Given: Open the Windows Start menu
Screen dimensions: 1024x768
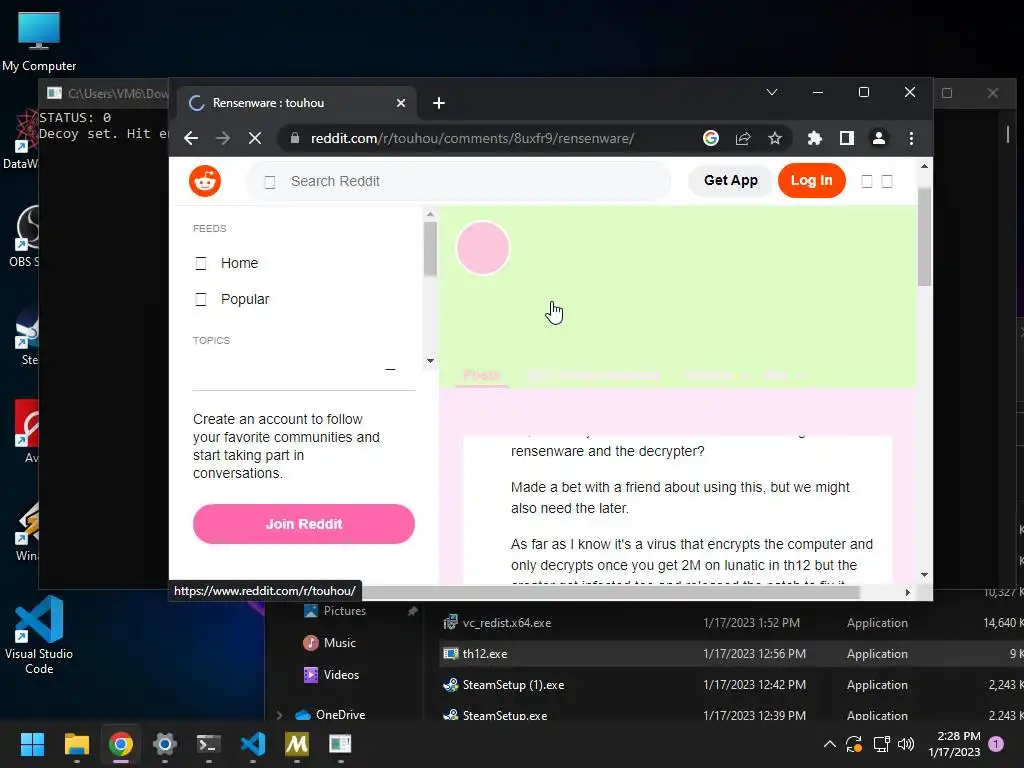Looking at the screenshot, I should (32, 744).
